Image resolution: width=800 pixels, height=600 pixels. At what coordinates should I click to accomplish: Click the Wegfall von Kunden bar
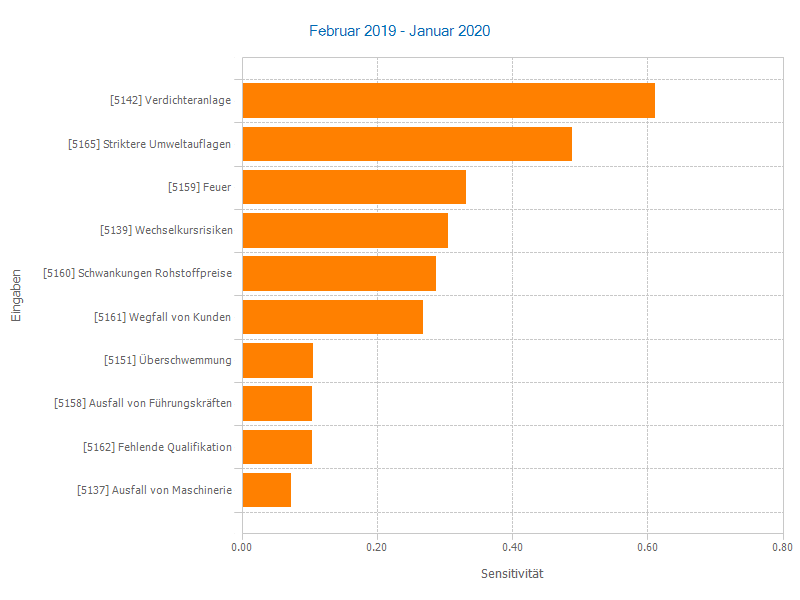pyautogui.click(x=332, y=317)
